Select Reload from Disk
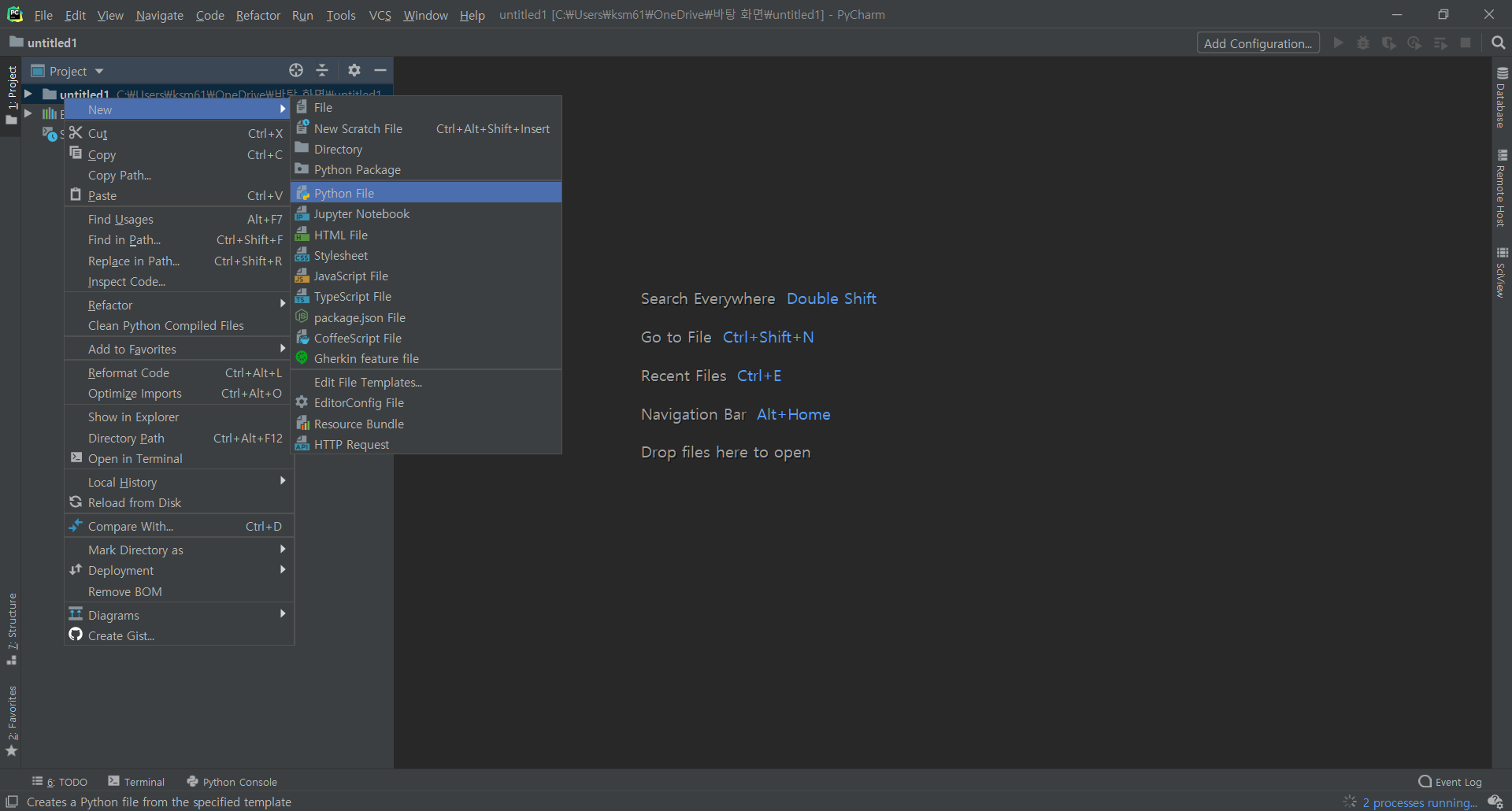 179,502
